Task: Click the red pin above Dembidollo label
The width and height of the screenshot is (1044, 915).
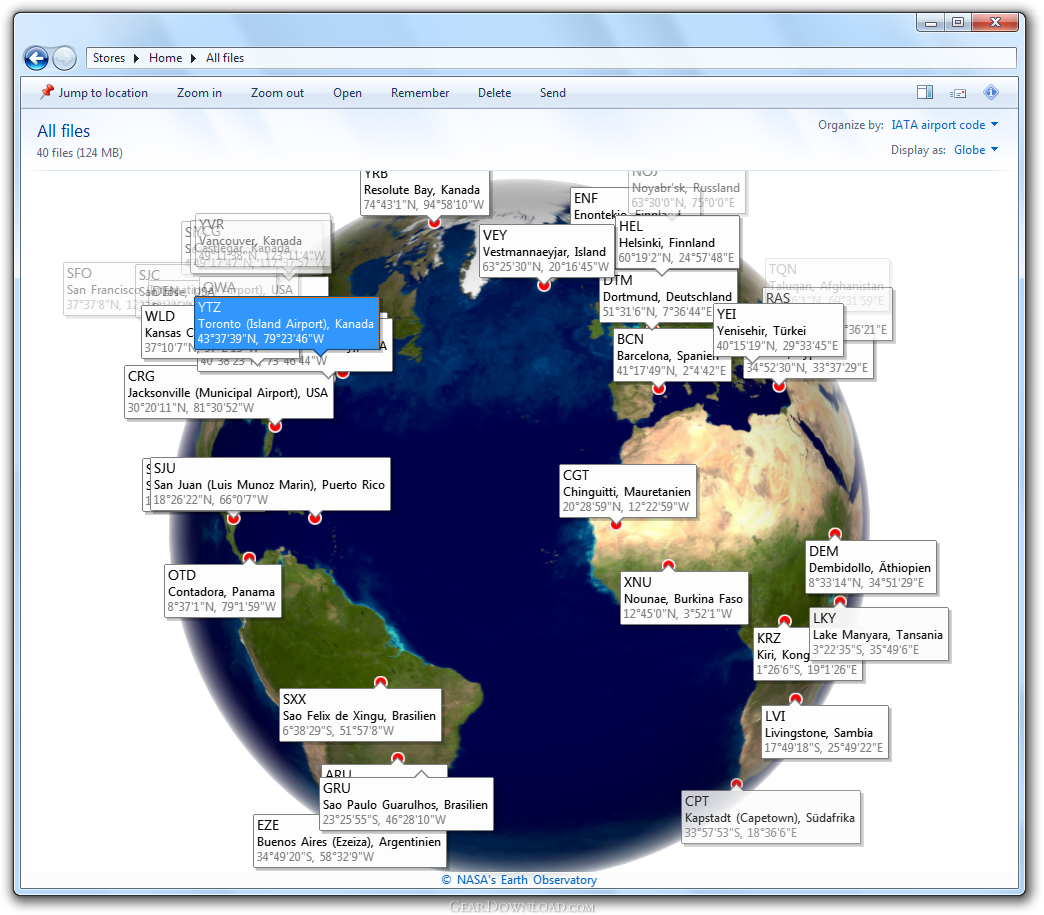Action: [835, 534]
